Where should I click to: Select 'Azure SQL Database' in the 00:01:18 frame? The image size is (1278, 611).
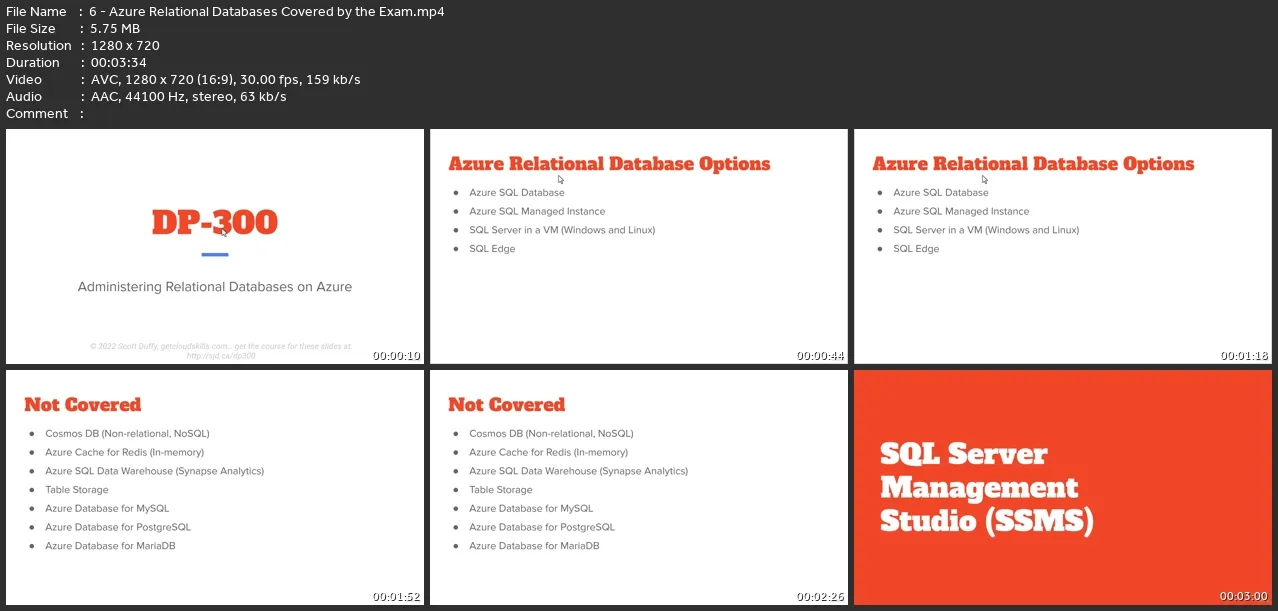[x=941, y=193]
